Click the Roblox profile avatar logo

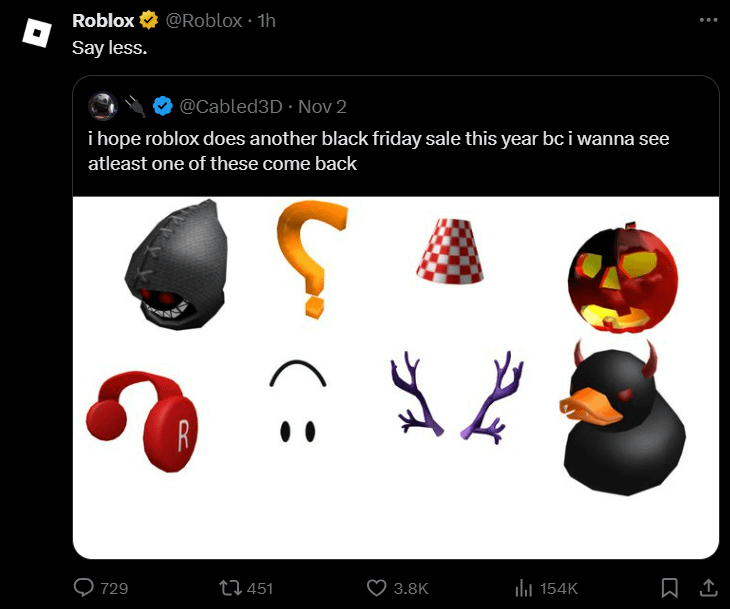[37, 33]
